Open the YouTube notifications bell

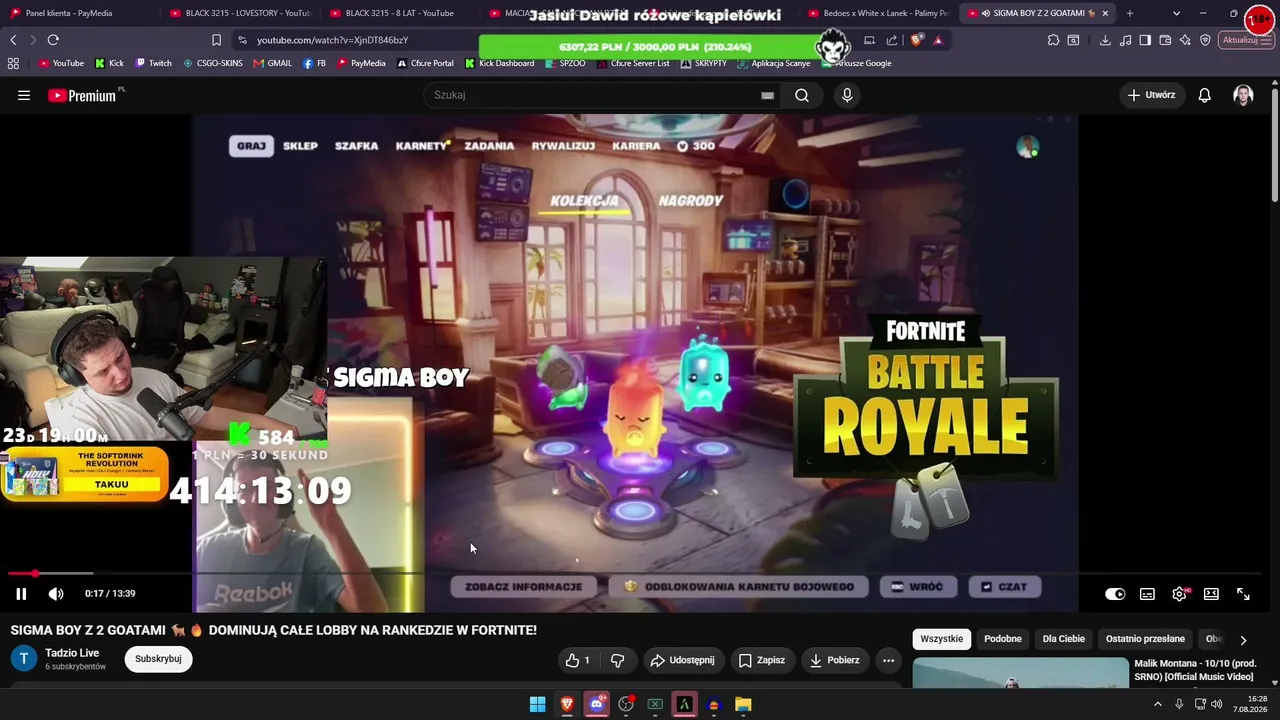click(1205, 95)
